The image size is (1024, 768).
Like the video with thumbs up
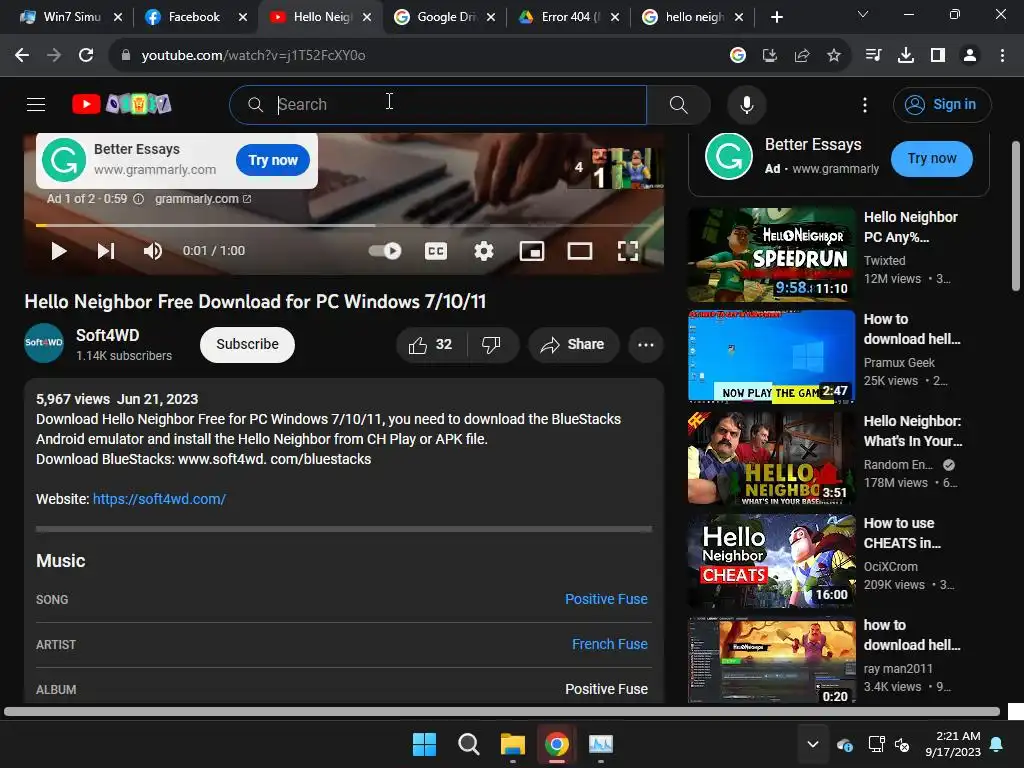click(430, 345)
